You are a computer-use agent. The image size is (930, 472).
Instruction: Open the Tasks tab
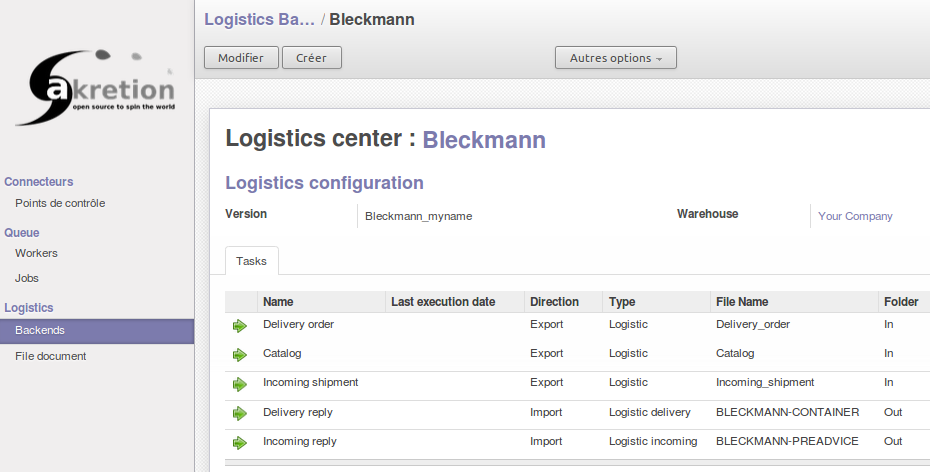(x=251, y=261)
